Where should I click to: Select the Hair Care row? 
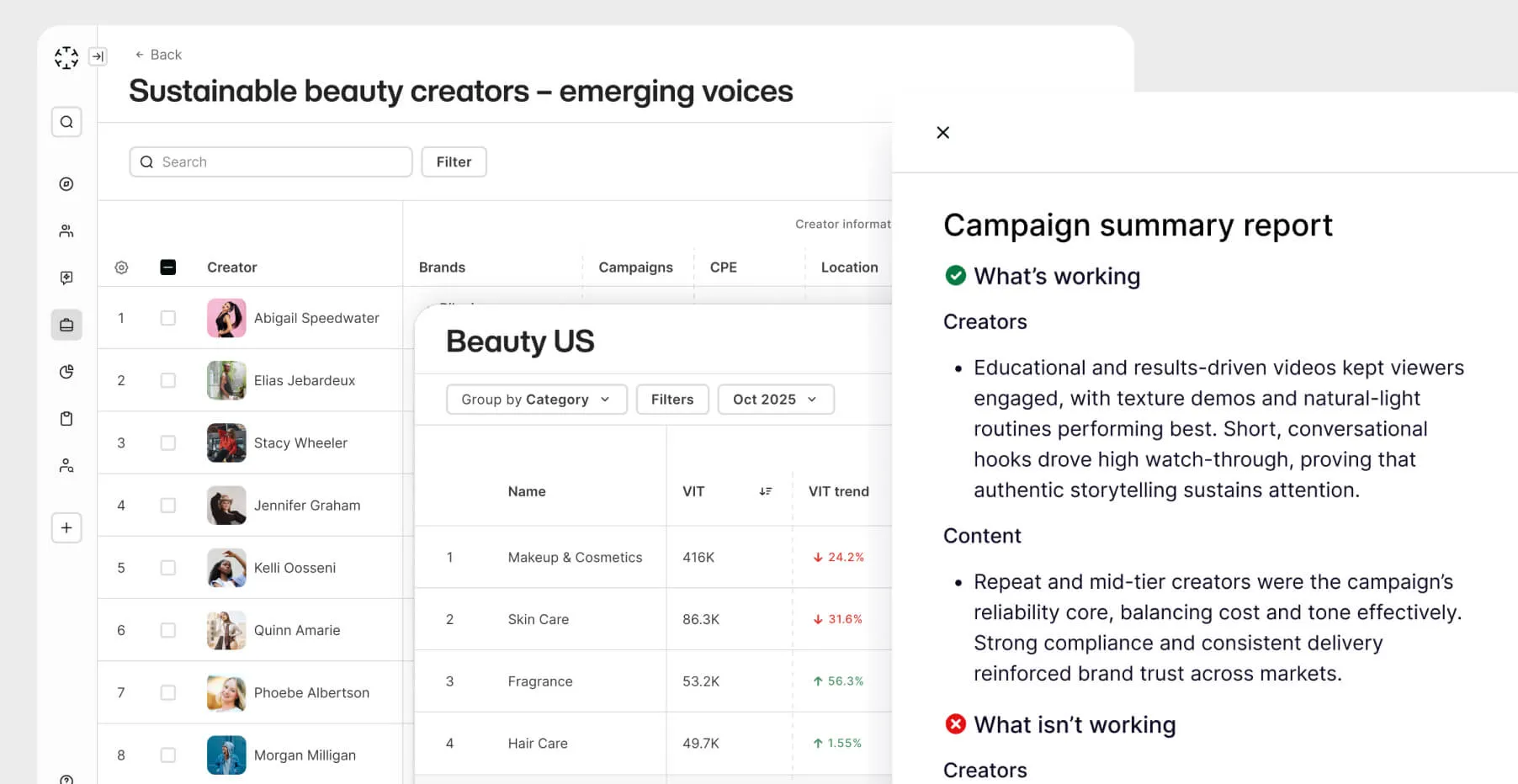(654, 744)
